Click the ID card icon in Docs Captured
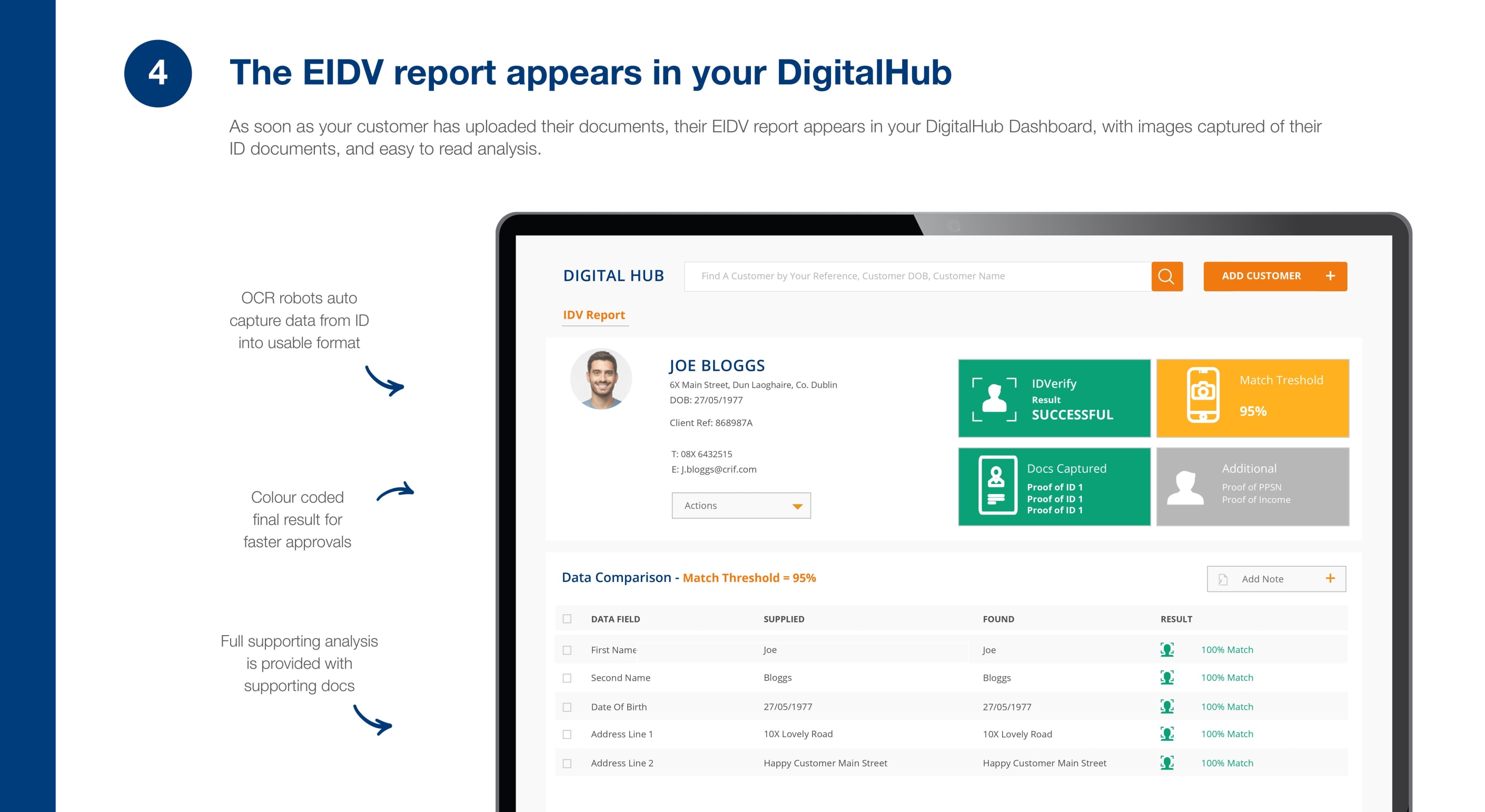This screenshot has width=1485, height=812. click(x=997, y=485)
